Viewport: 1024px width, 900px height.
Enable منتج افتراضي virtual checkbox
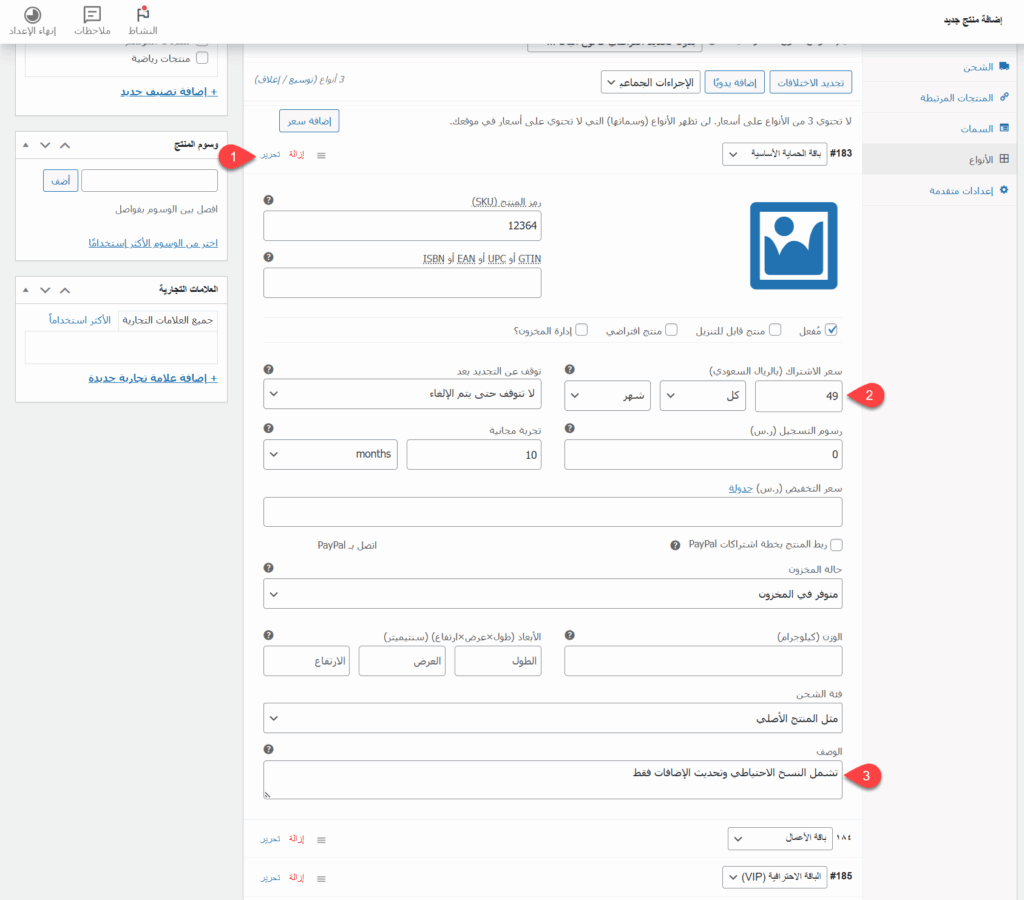[671, 330]
